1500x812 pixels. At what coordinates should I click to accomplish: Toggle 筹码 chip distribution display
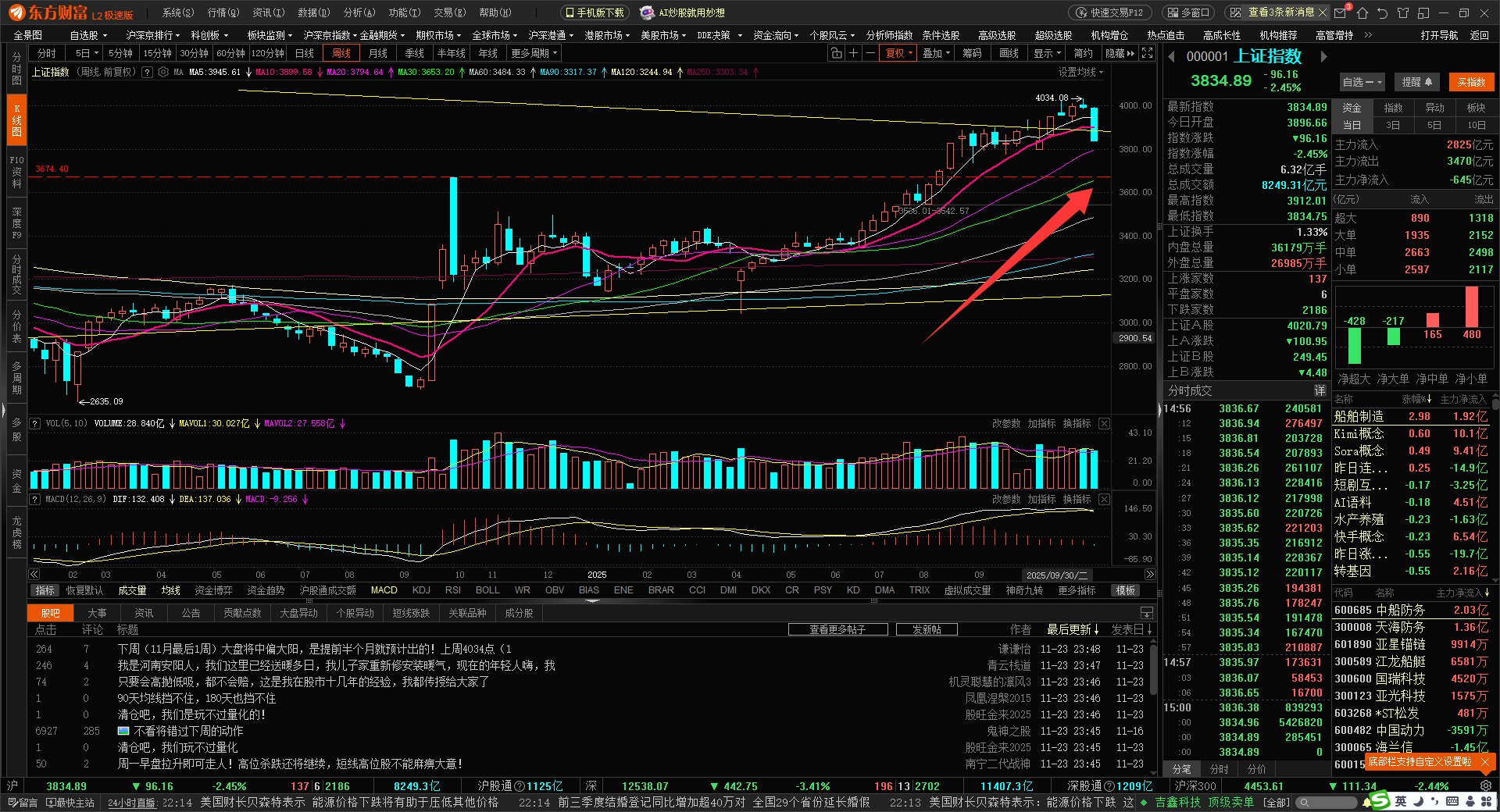point(972,53)
